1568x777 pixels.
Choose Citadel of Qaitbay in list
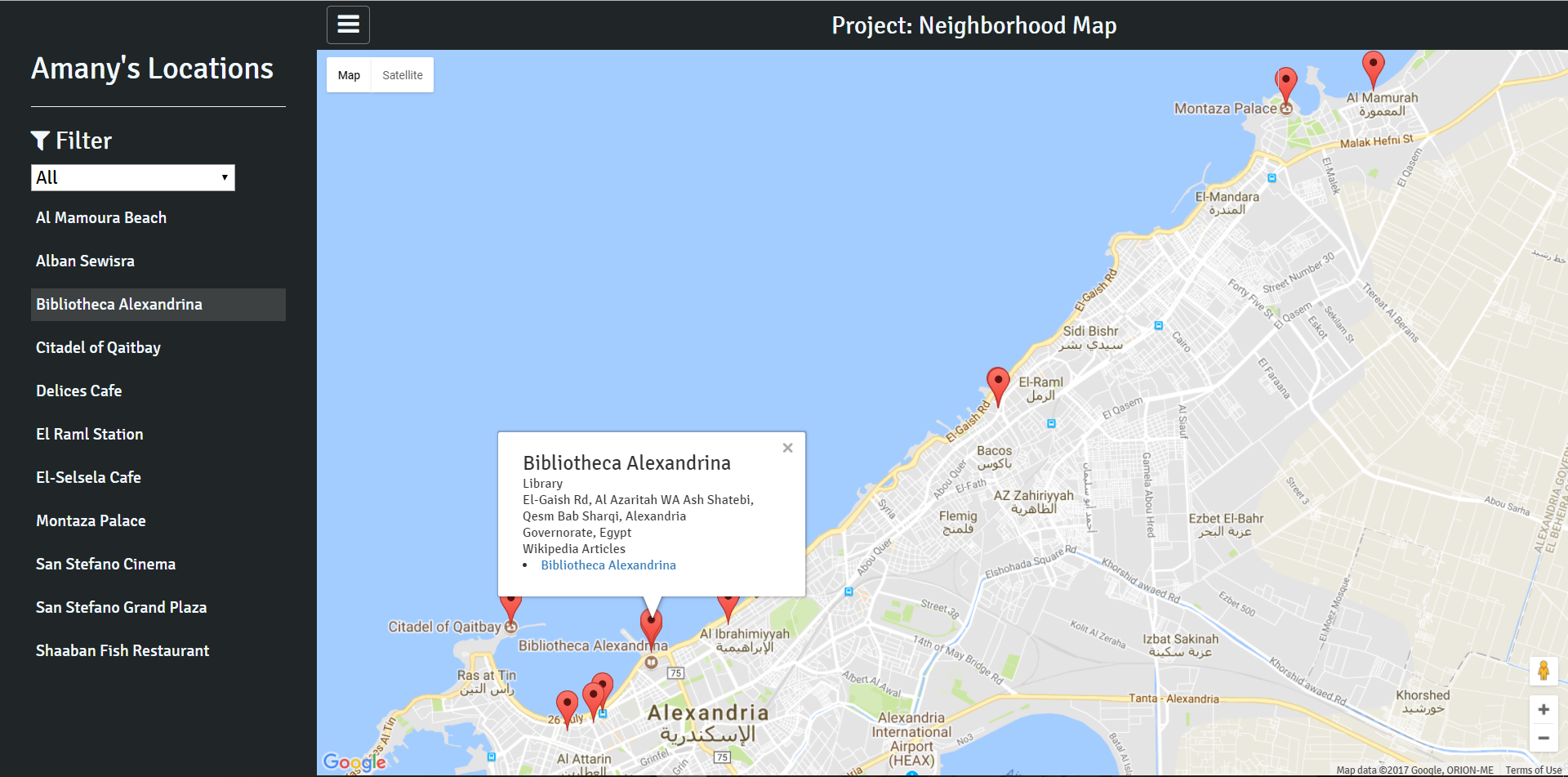coord(158,348)
